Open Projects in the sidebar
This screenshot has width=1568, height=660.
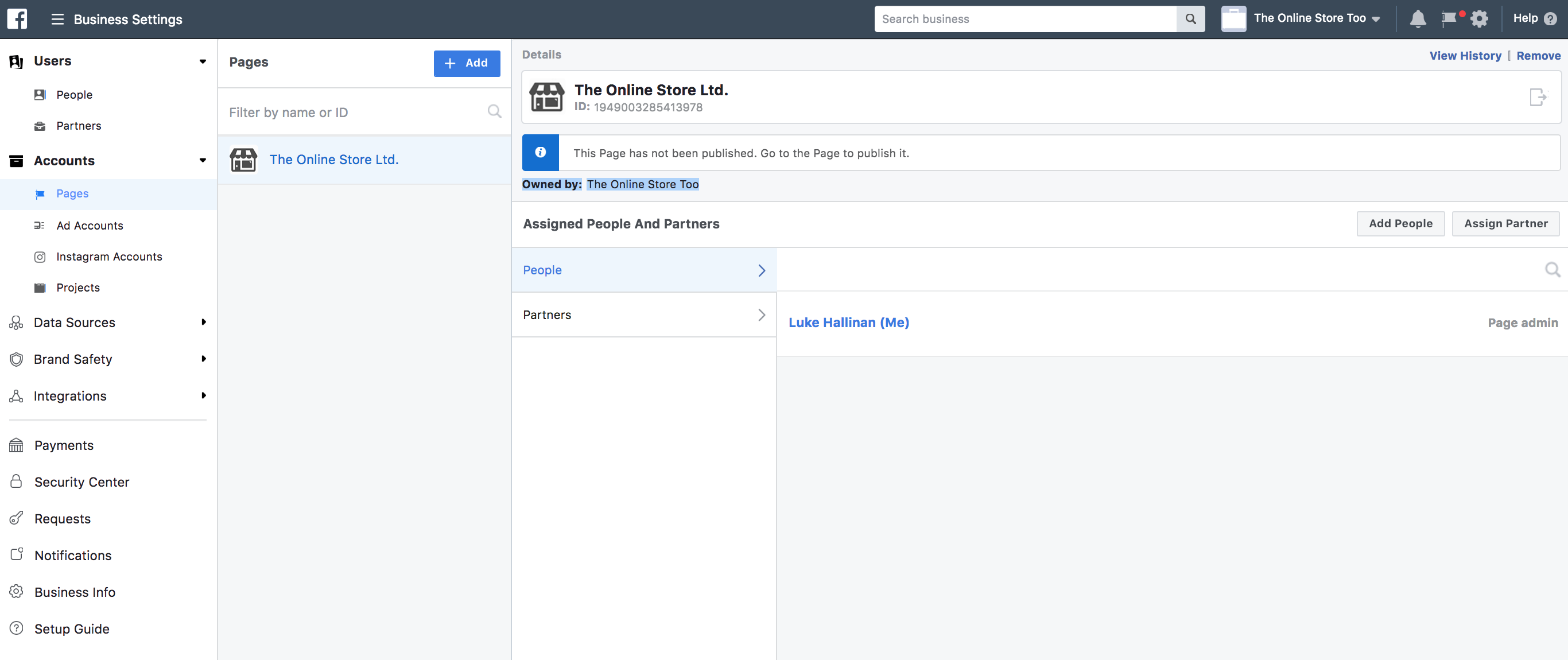pos(78,288)
